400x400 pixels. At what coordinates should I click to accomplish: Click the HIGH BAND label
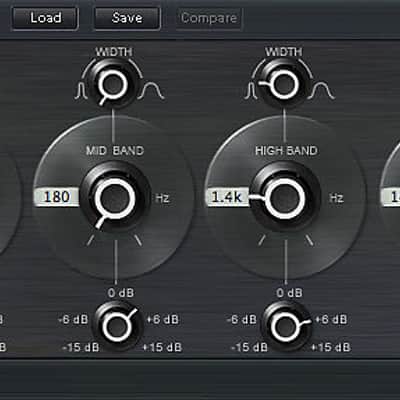pos(286,151)
